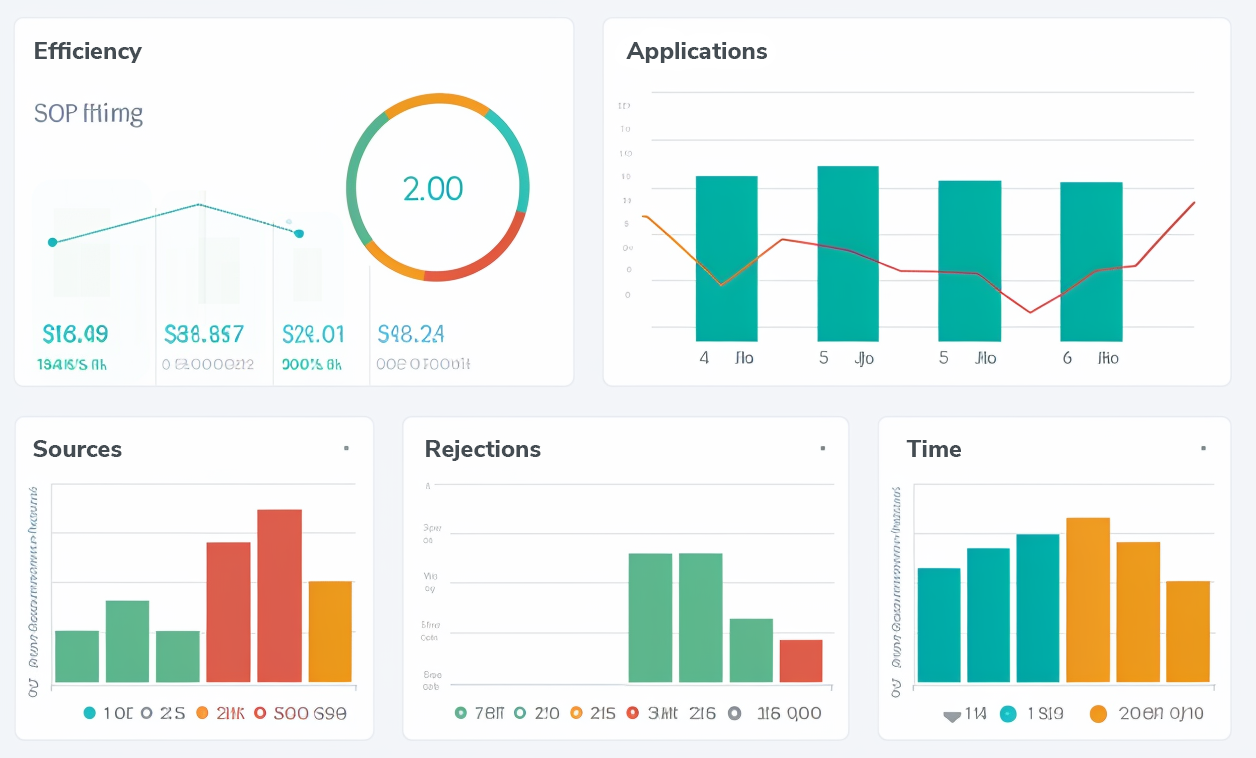Click the $16.09 efficiency stat
Image resolution: width=1256 pixels, height=758 pixels.
(x=75, y=333)
